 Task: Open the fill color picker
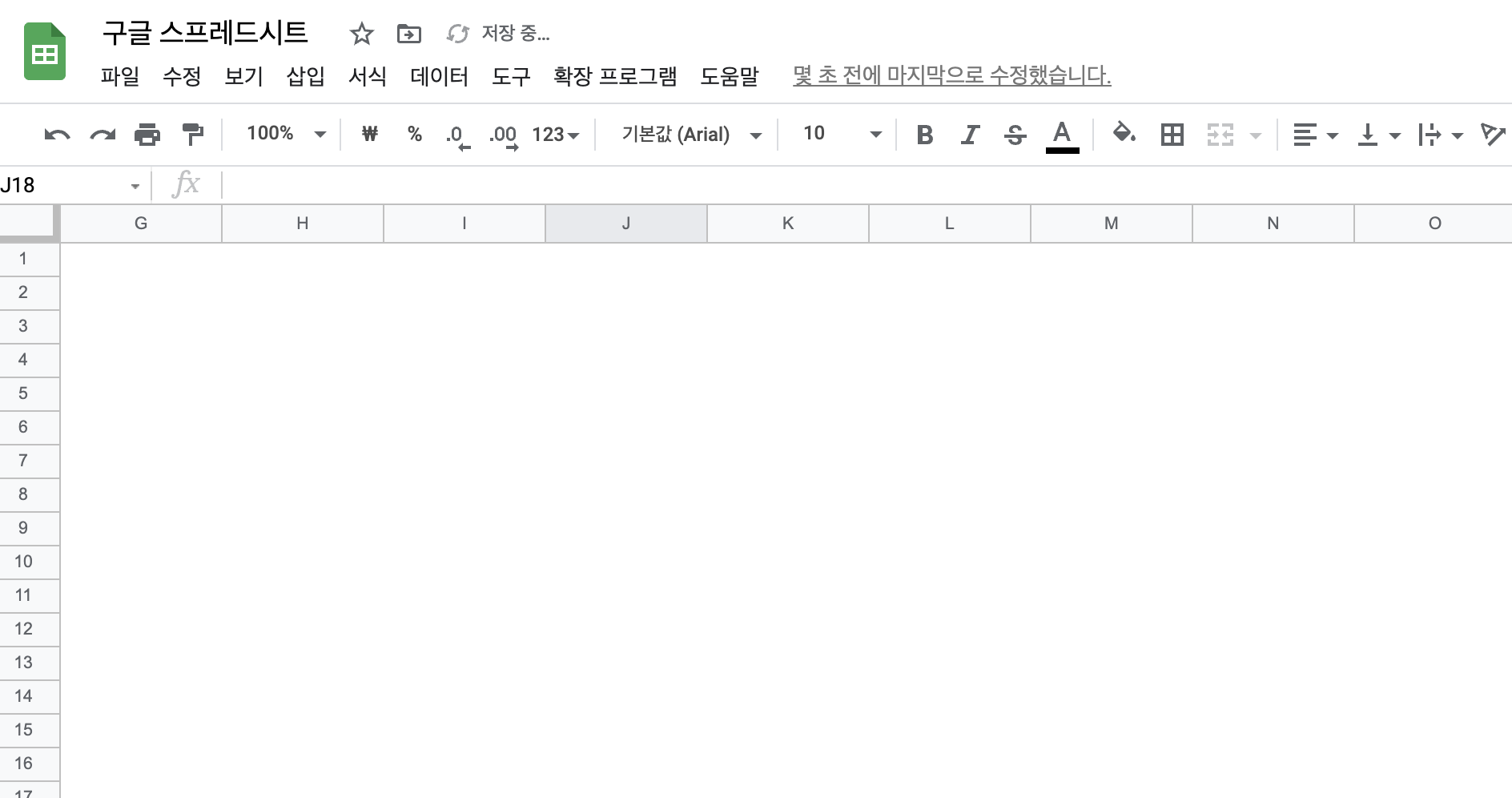click(x=1124, y=133)
